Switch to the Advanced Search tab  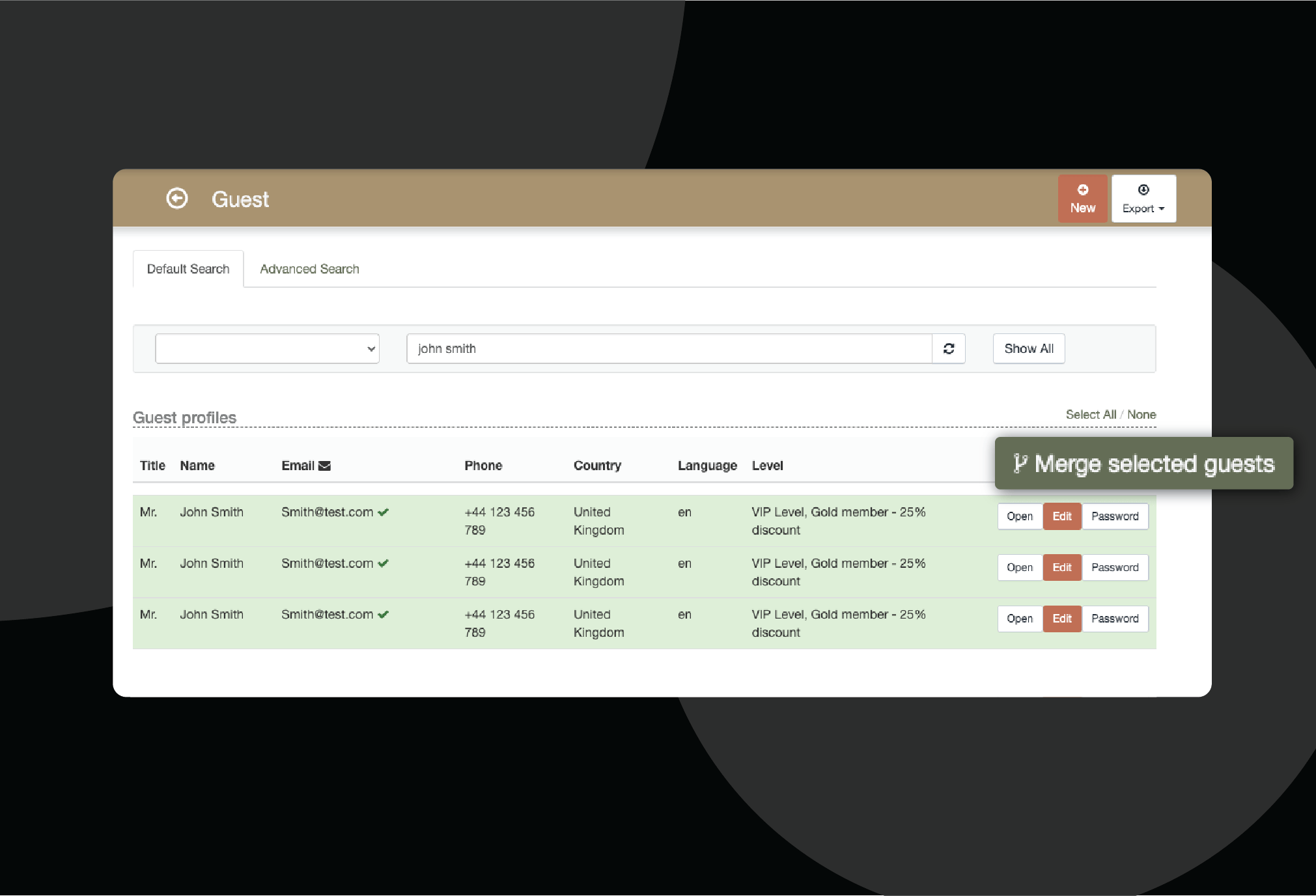pyautogui.click(x=309, y=269)
